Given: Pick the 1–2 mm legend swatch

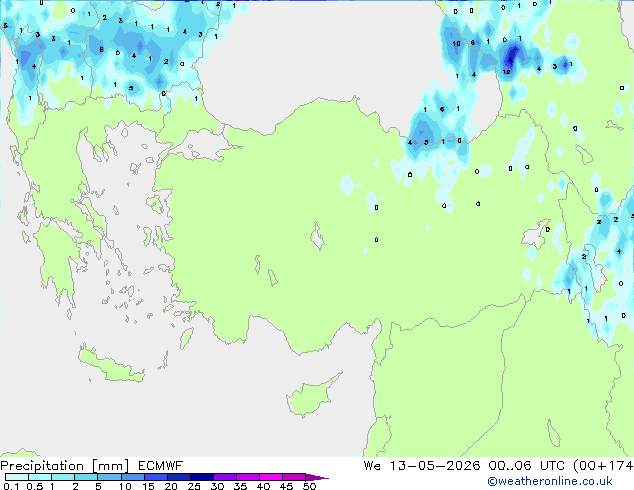Looking at the screenshot, I should click(x=63, y=477).
